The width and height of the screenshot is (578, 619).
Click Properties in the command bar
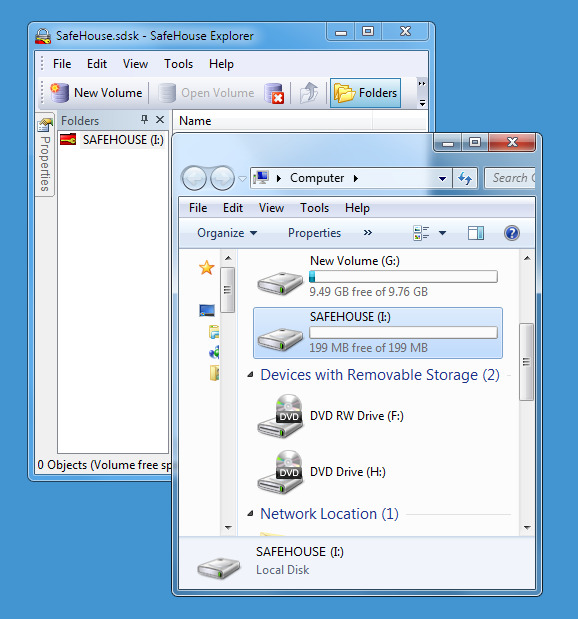pos(314,233)
